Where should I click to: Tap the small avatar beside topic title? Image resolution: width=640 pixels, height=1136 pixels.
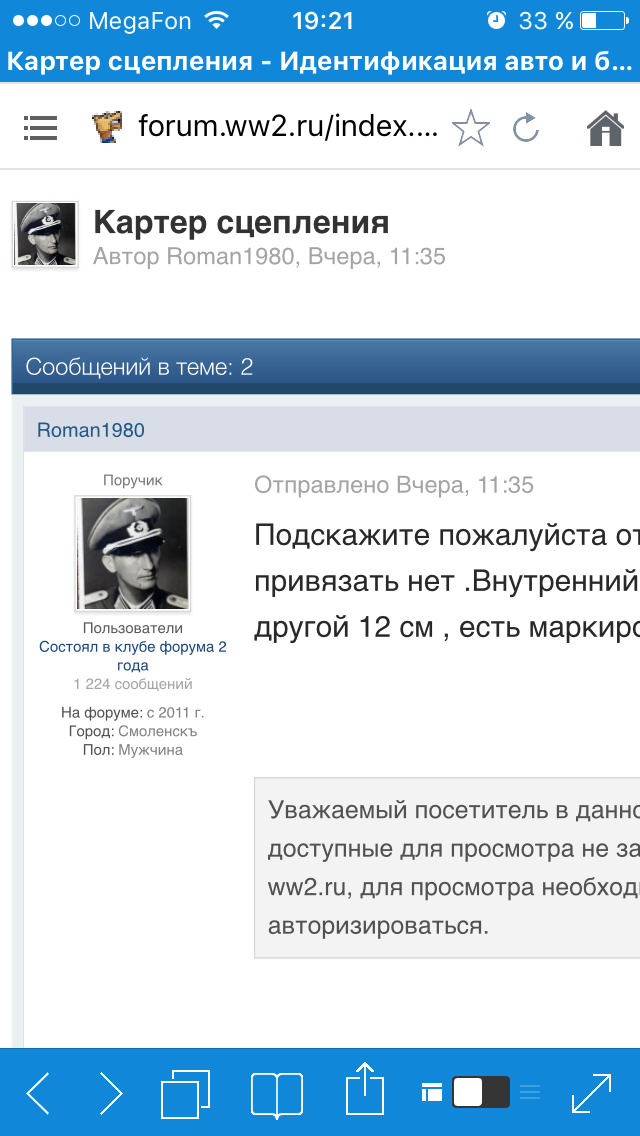tap(45, 235)
